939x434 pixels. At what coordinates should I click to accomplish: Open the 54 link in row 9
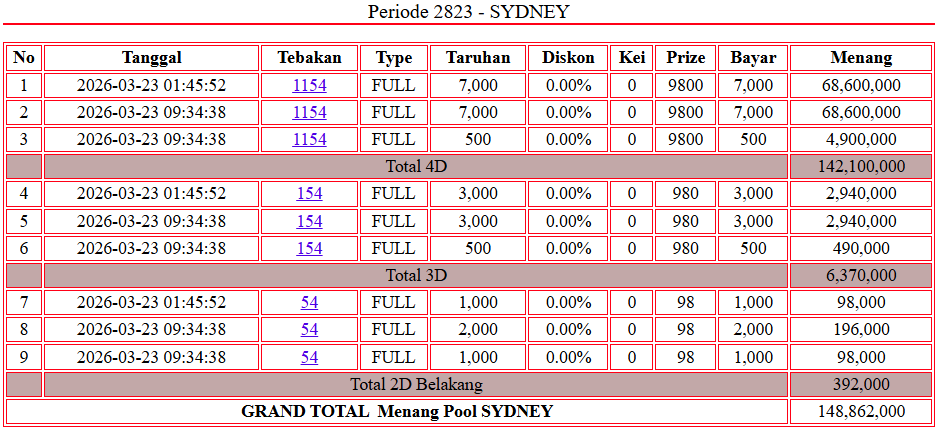(309, 357)
